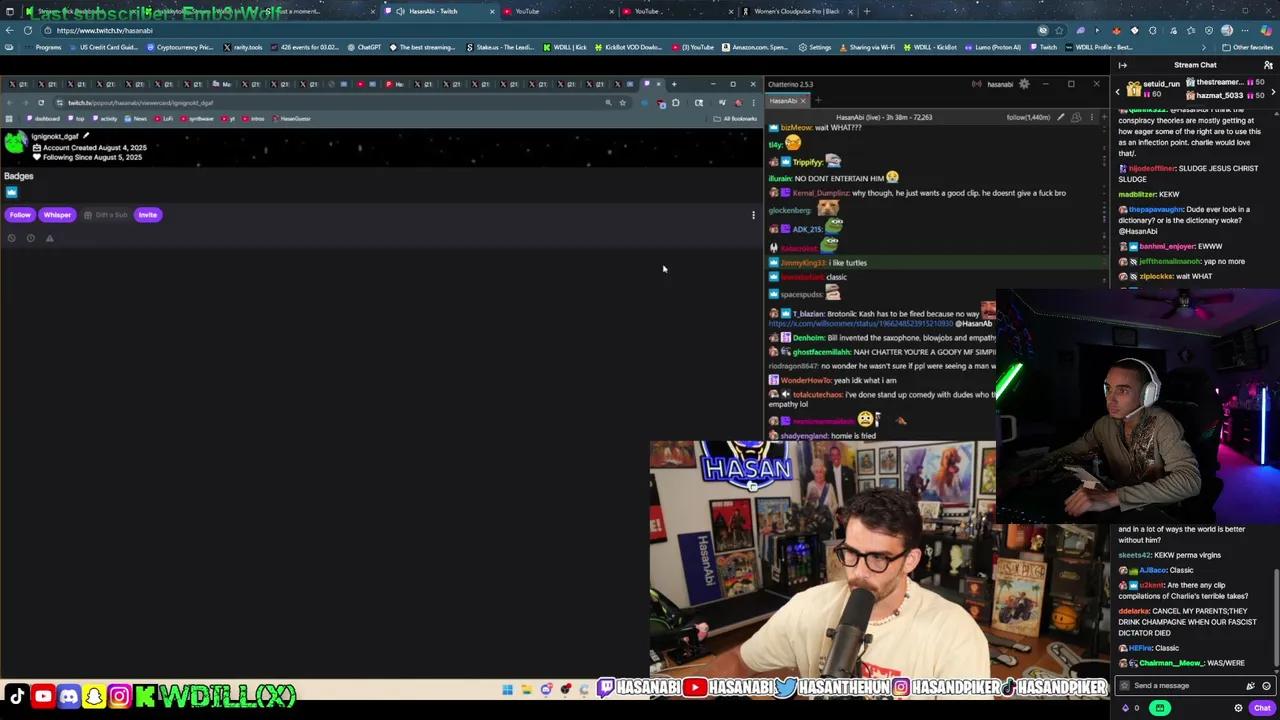Click the TikTok icon in the bottom overlay bar

tap(17, 696)
